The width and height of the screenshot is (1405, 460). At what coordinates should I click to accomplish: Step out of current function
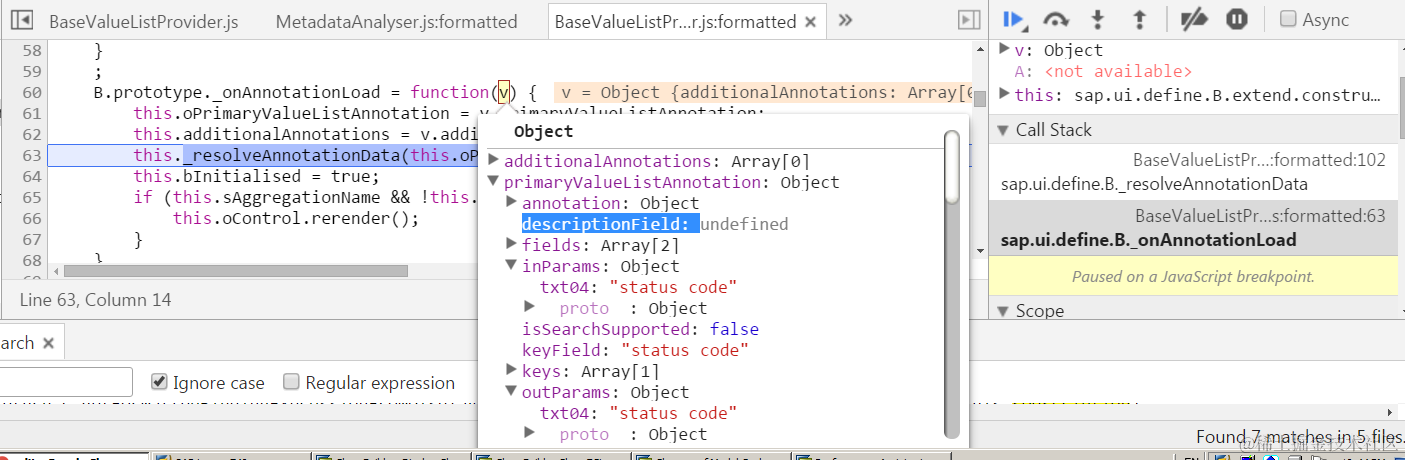(1139, 19)
